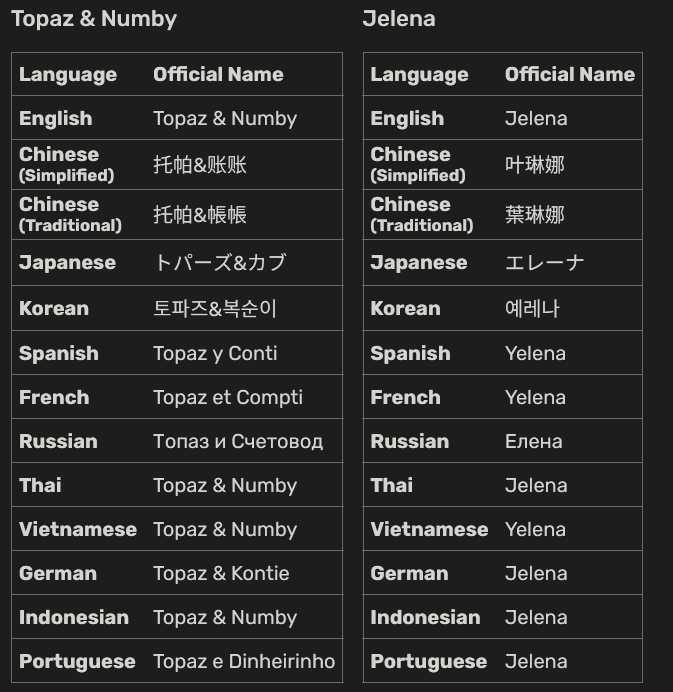This screenshot has height=692, width=673.
Task: Click Official Name header in Jelena table
Action: coord(570,75)
